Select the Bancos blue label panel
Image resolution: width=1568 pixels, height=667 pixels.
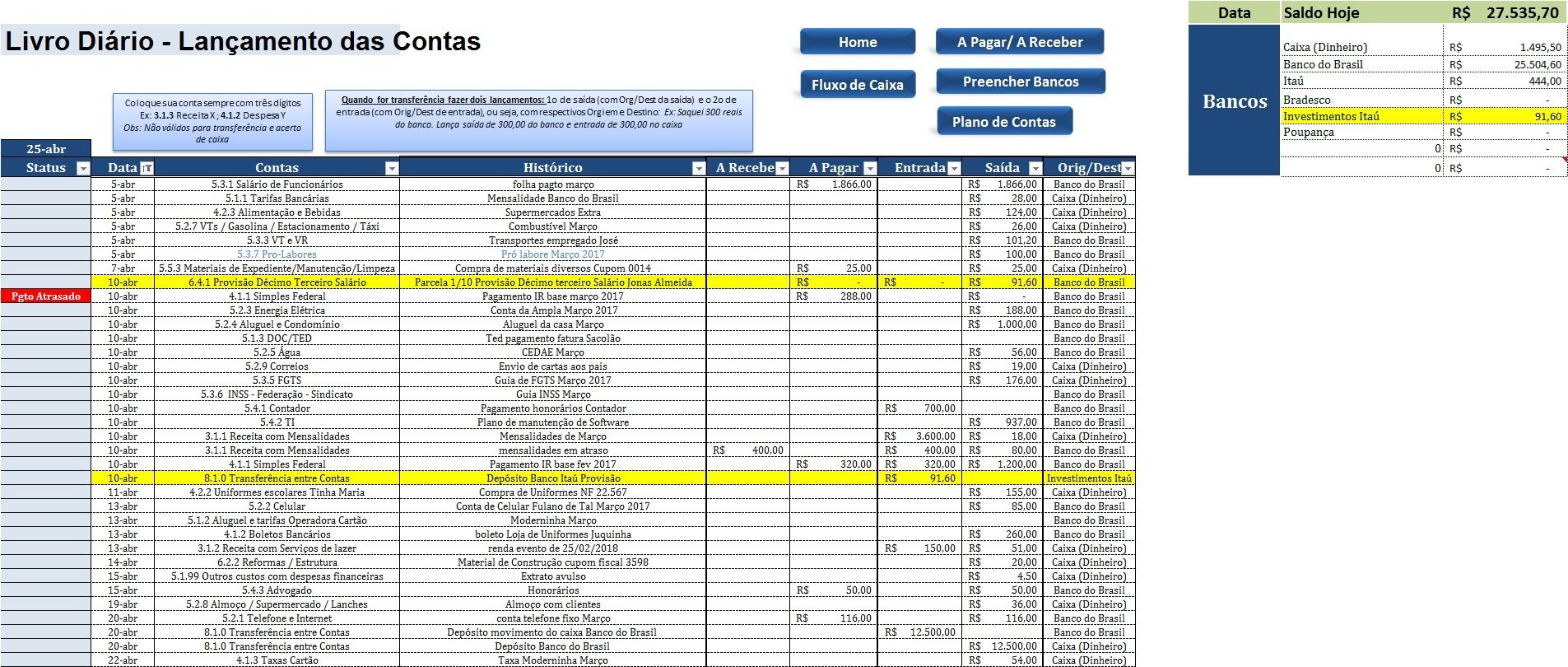click(1235, 100)
